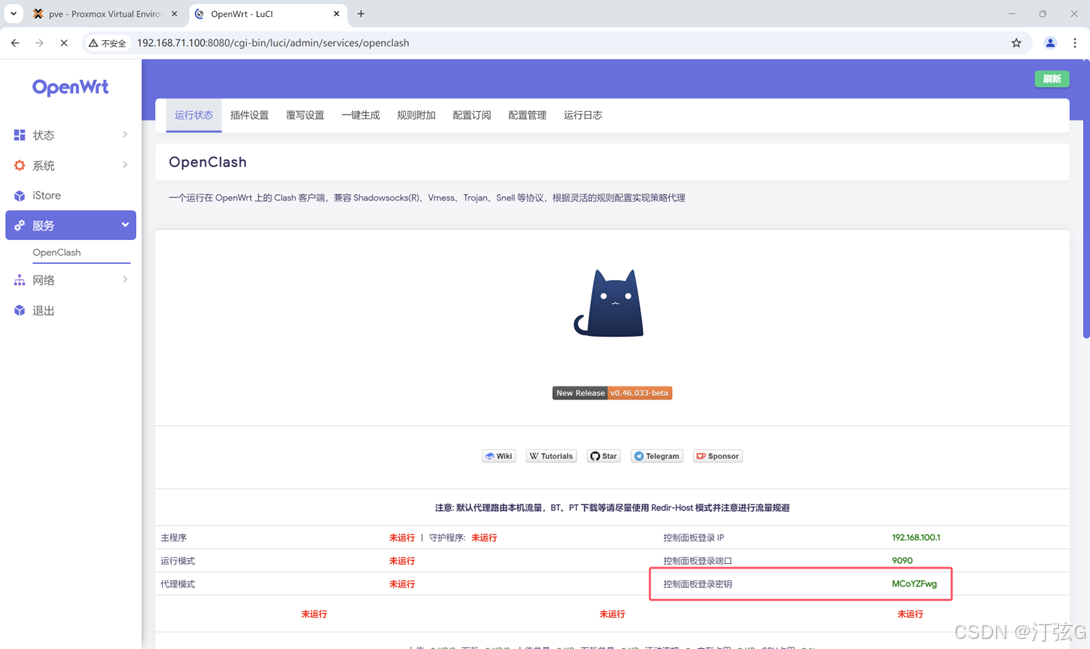Click the control panel port value 9090
Viewport: 1090px width, 649px height.
click(x=902, y=561)
